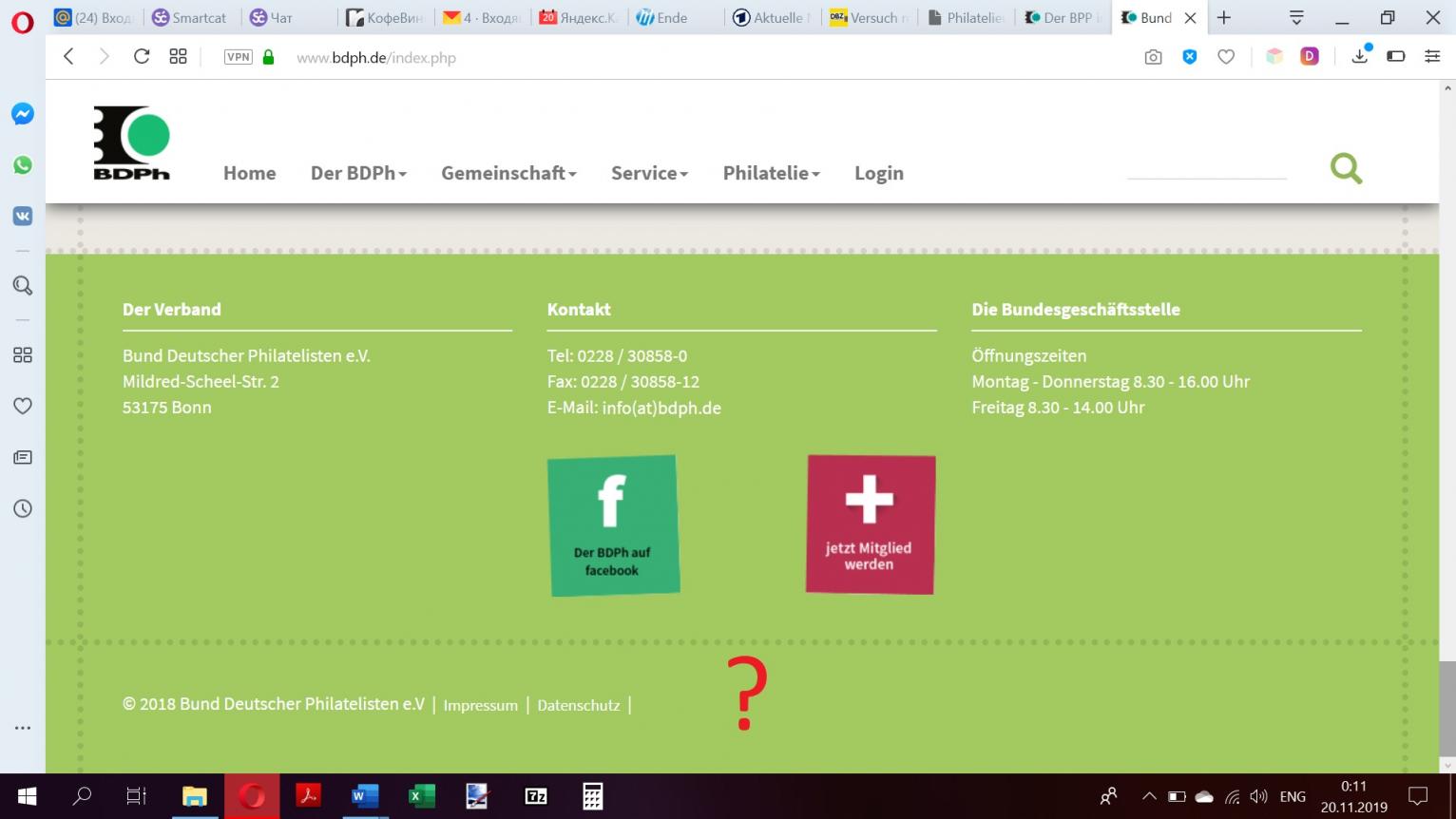Click the green site search magnifier
1456x819 pixels.
[1346, 169]
